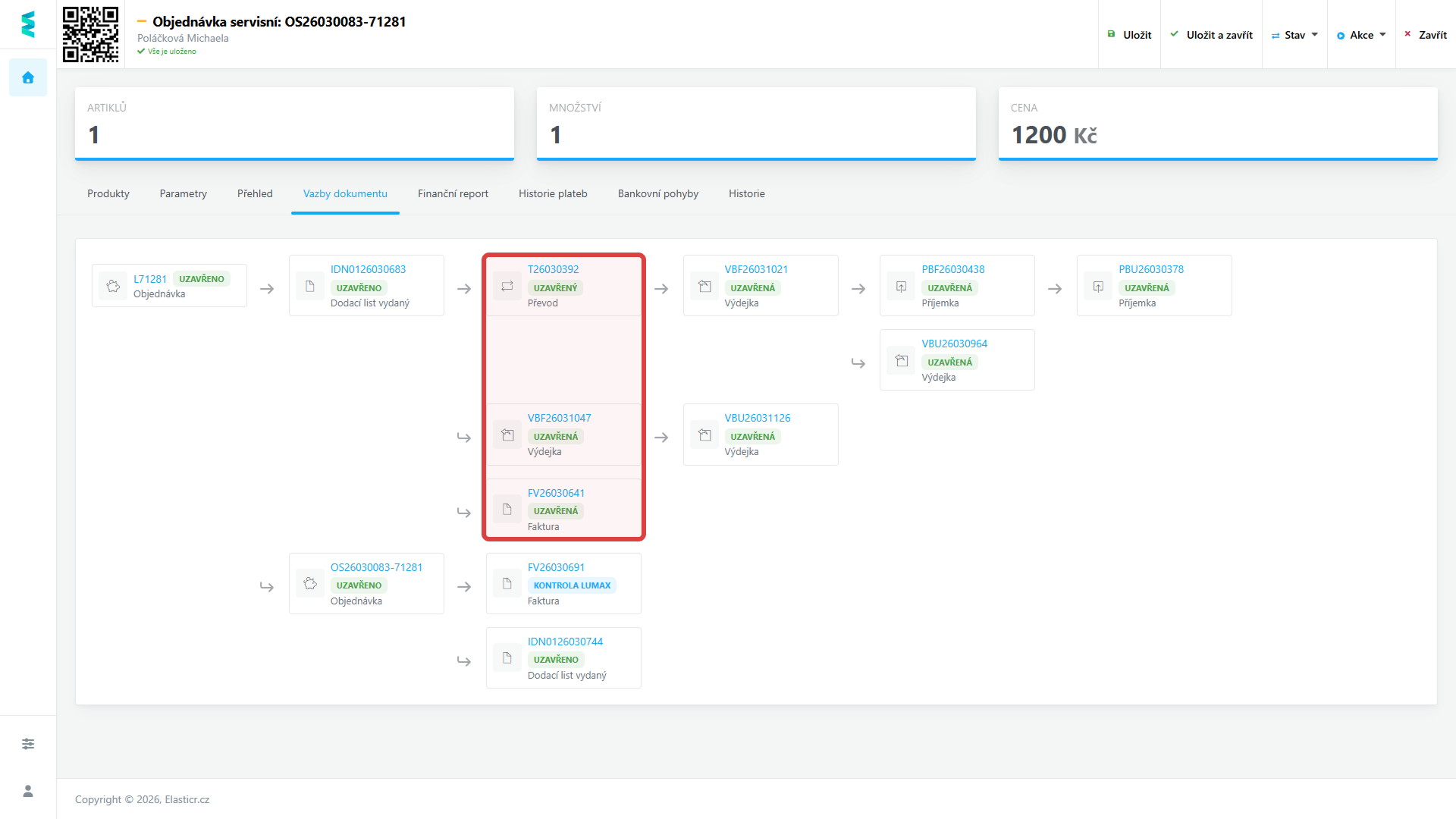Open the OS26030083-71281 order link

tap(376, 567)
